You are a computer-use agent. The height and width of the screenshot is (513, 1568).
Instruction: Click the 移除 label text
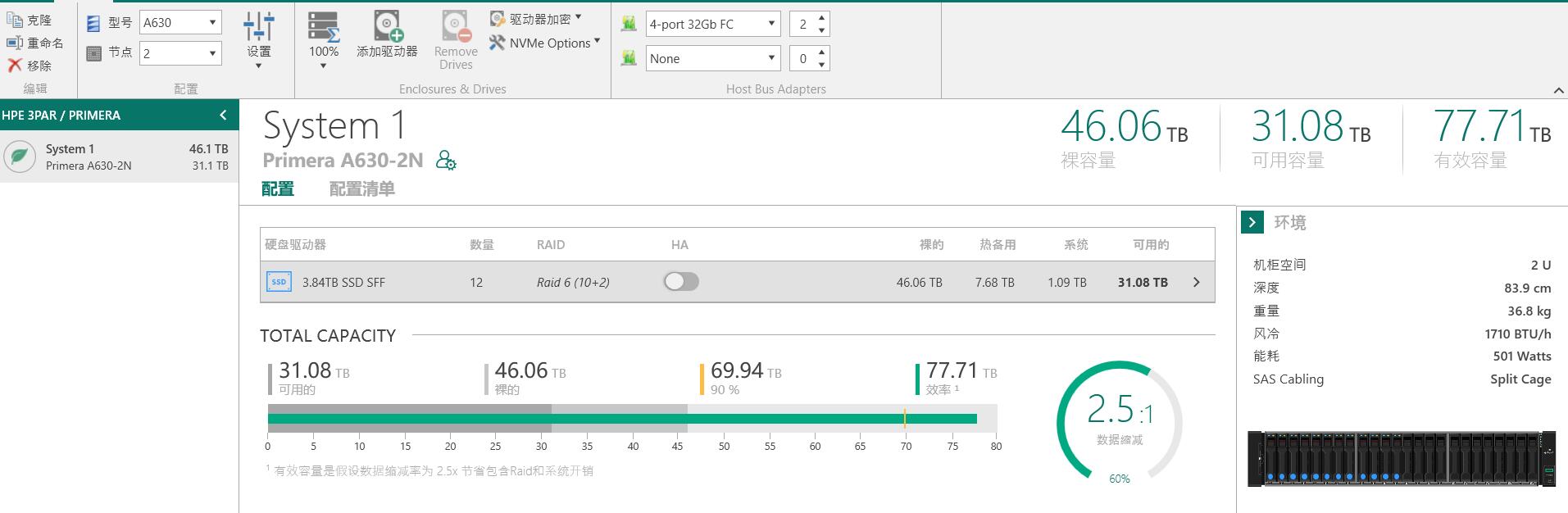tap(39, 66)
